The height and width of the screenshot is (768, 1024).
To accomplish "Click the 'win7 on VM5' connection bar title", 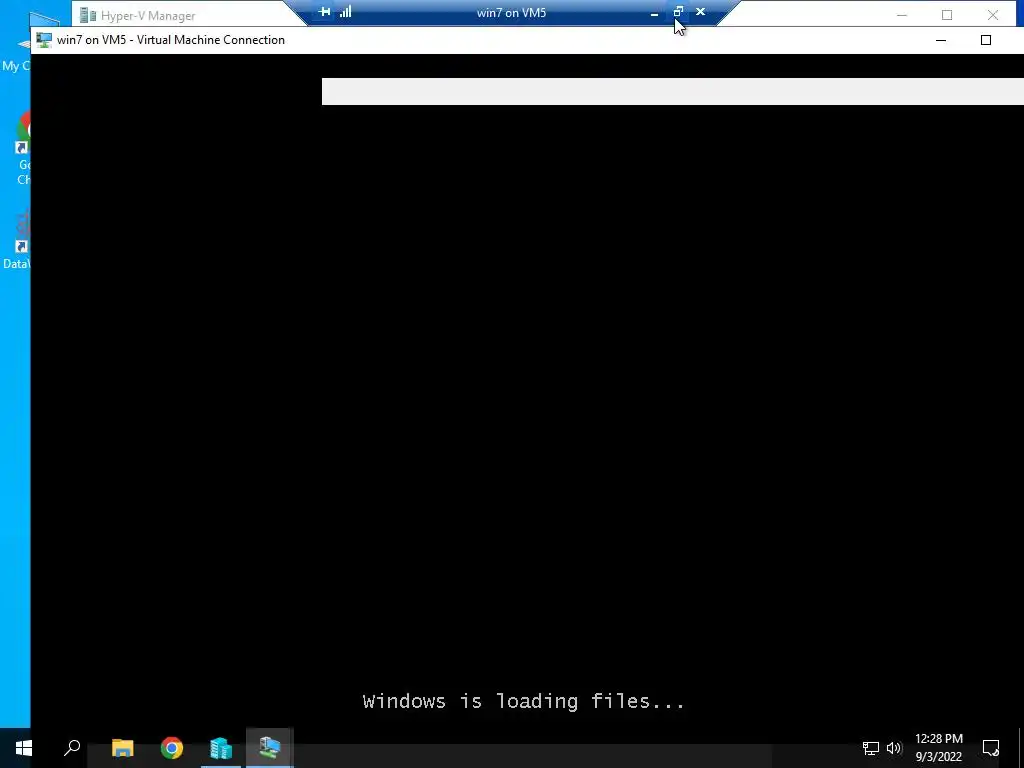I will tap(511, 12).
